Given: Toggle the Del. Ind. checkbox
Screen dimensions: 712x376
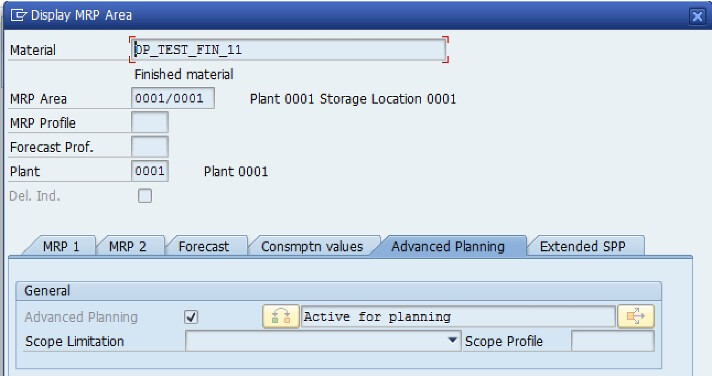Looking at the screenshot, I should [x=145, y=196].
